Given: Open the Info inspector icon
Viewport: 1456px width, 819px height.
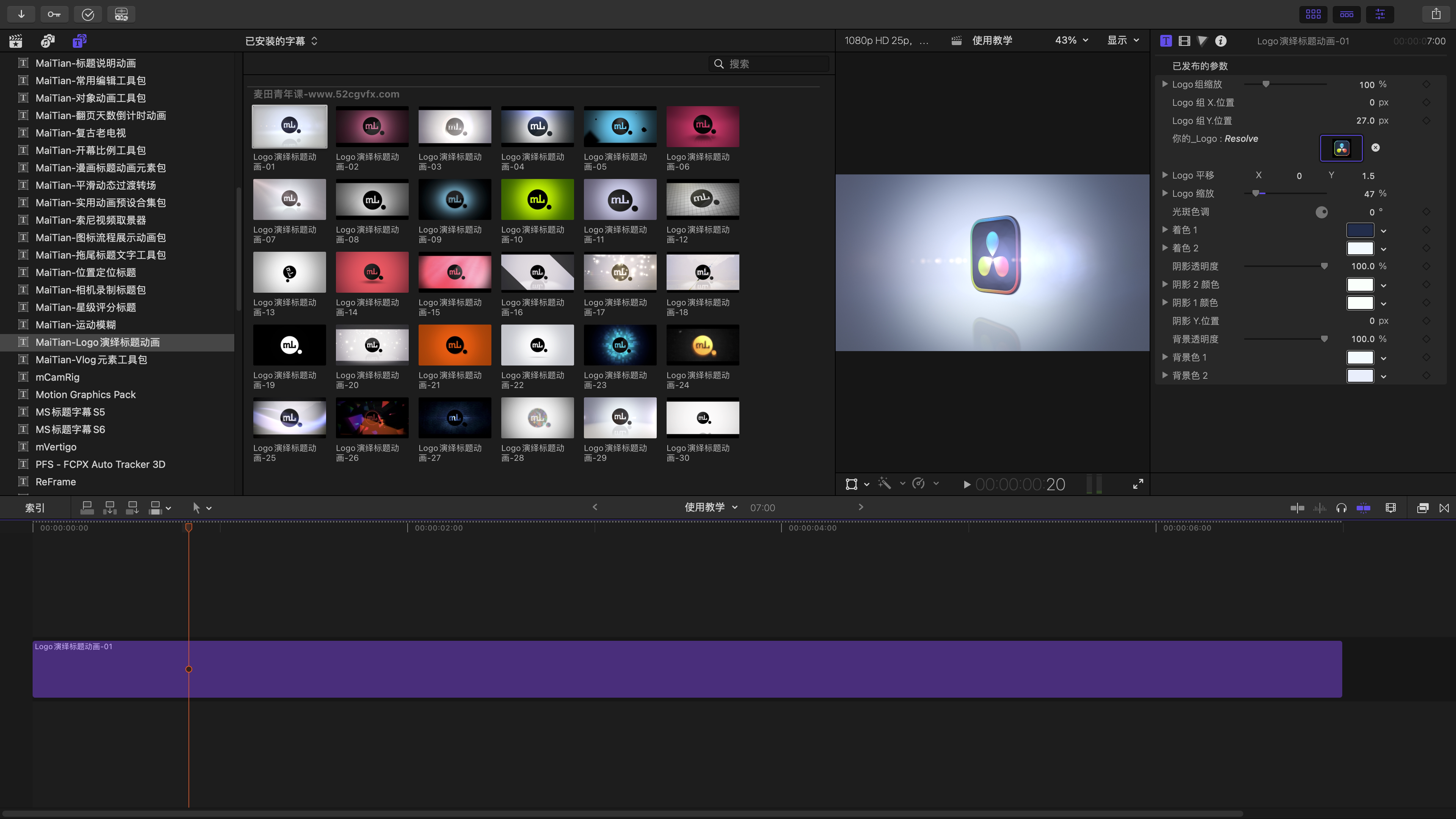Looking at the screenshot, I should (x=1221, y=41).
